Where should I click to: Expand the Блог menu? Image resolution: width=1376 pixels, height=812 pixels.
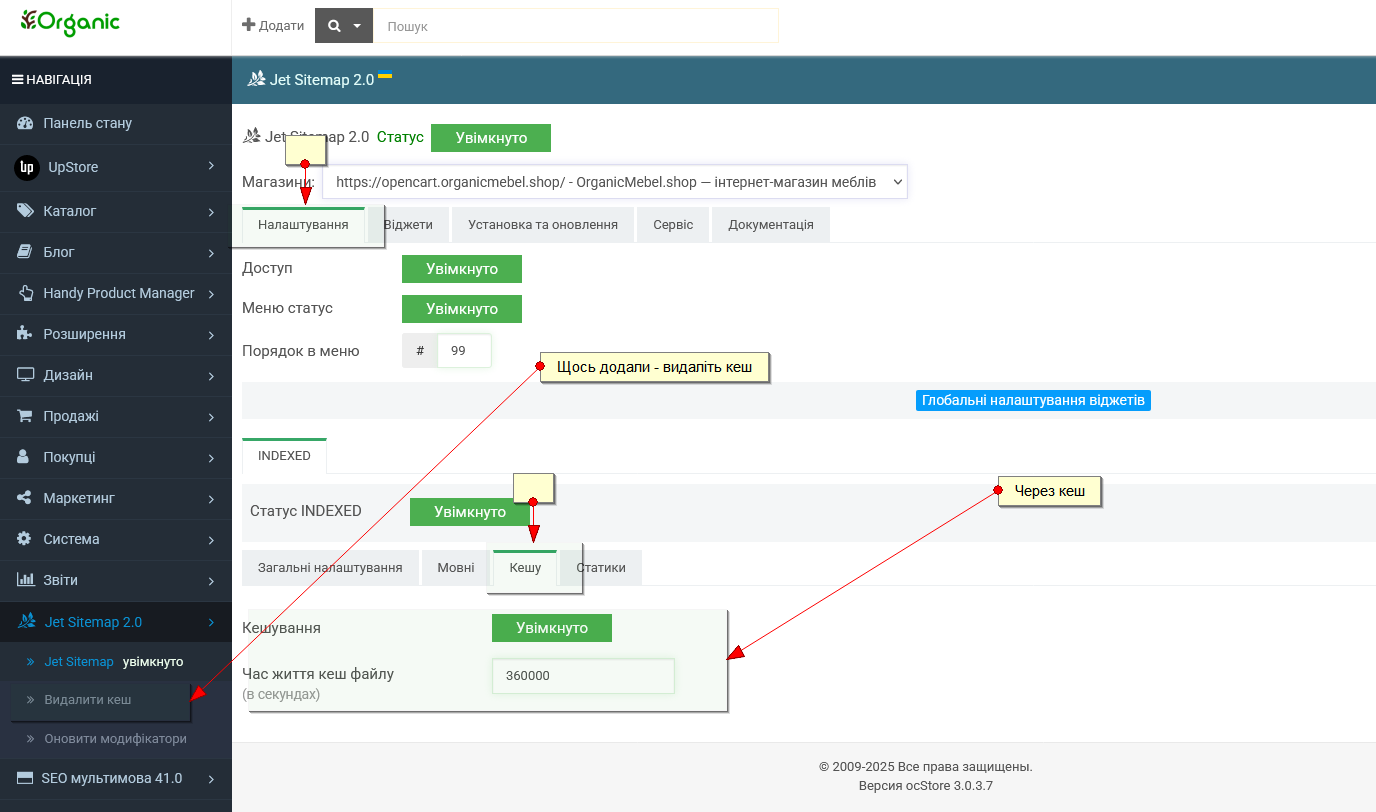[211, 252]
